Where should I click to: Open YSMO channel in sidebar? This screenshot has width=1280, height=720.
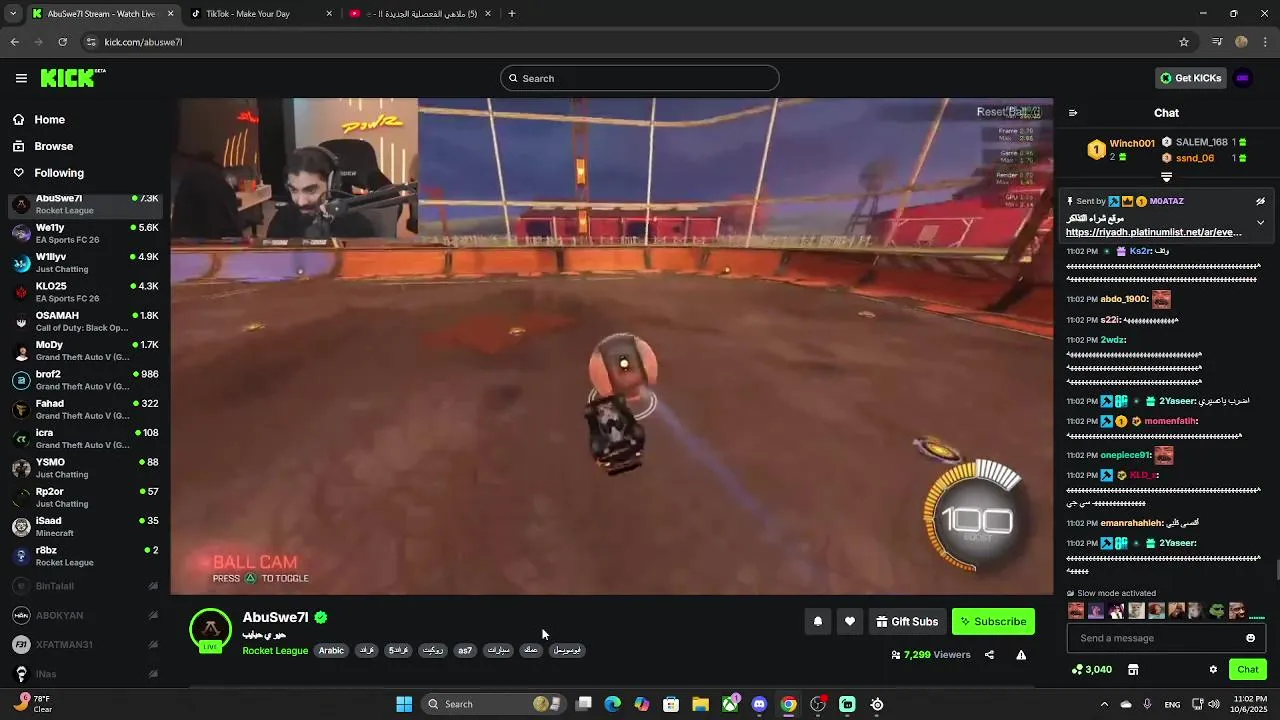(x=85, y=468)
